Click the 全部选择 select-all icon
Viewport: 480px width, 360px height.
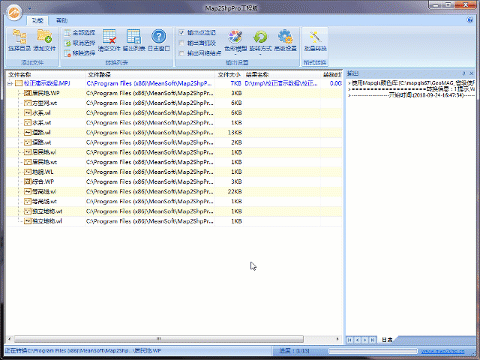pyautogui.click(x=68, y=32)
